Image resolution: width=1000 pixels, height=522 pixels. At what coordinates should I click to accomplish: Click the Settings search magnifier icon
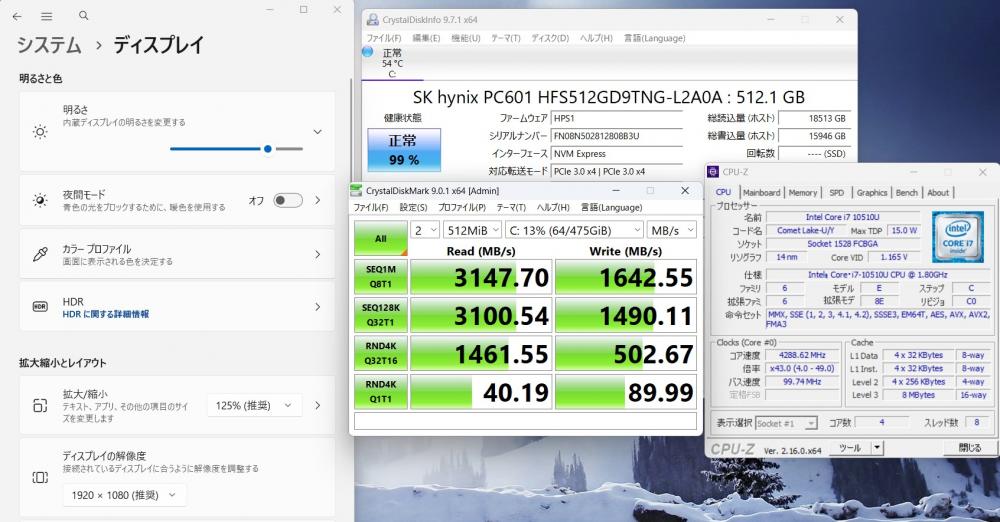tap(83, 16)
